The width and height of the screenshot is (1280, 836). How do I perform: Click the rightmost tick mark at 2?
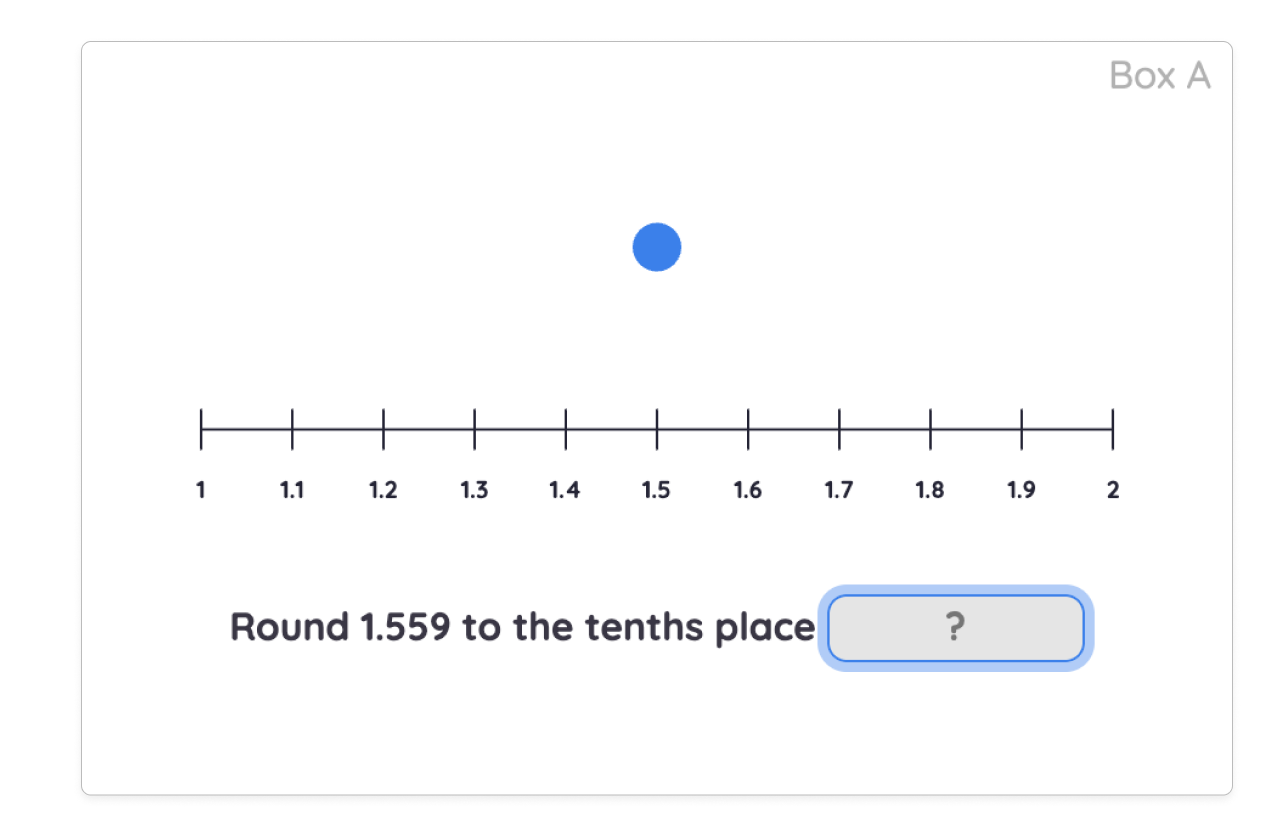(x=1112, y=428)
